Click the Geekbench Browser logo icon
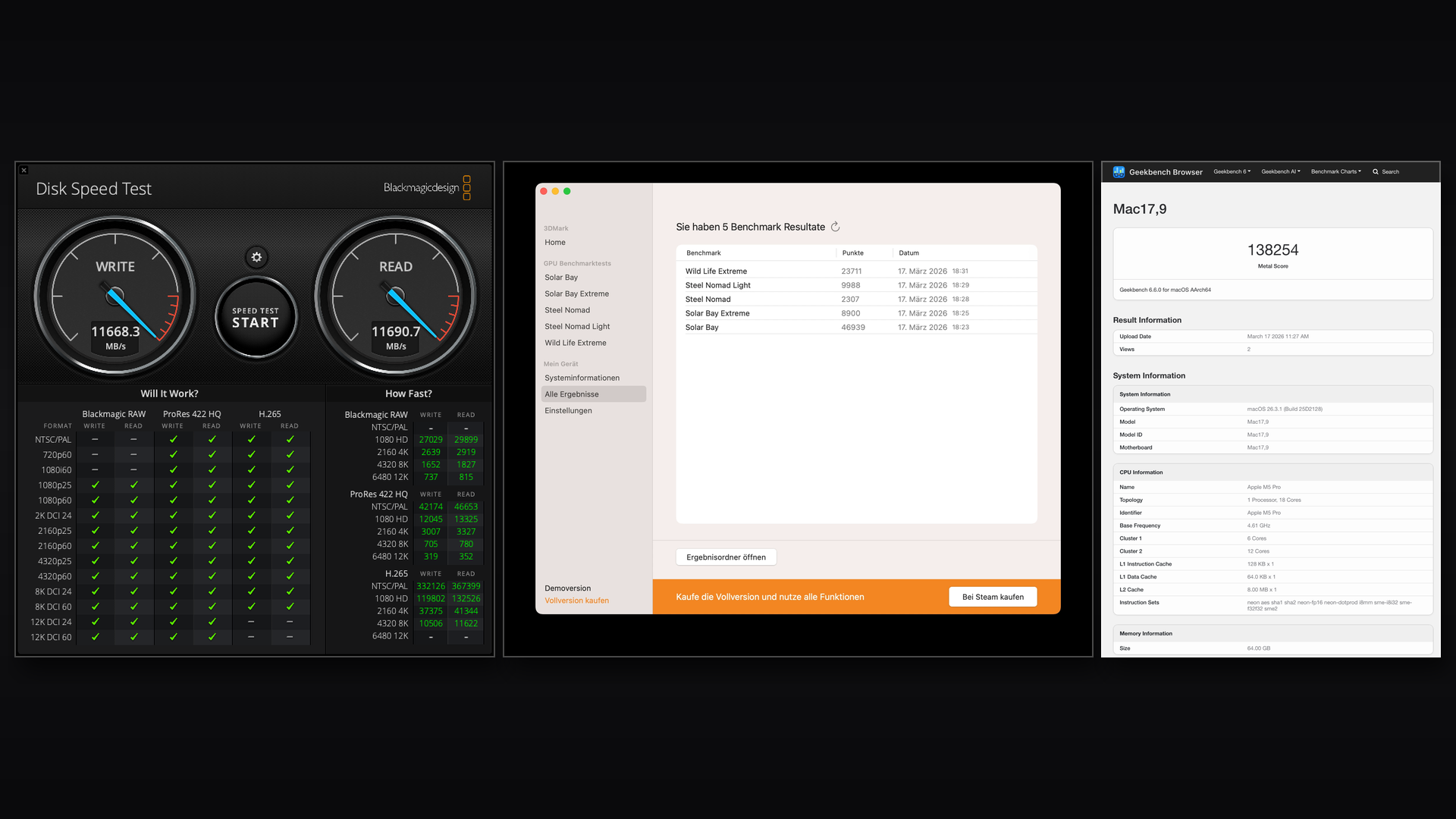 [x=1119, y=172]
